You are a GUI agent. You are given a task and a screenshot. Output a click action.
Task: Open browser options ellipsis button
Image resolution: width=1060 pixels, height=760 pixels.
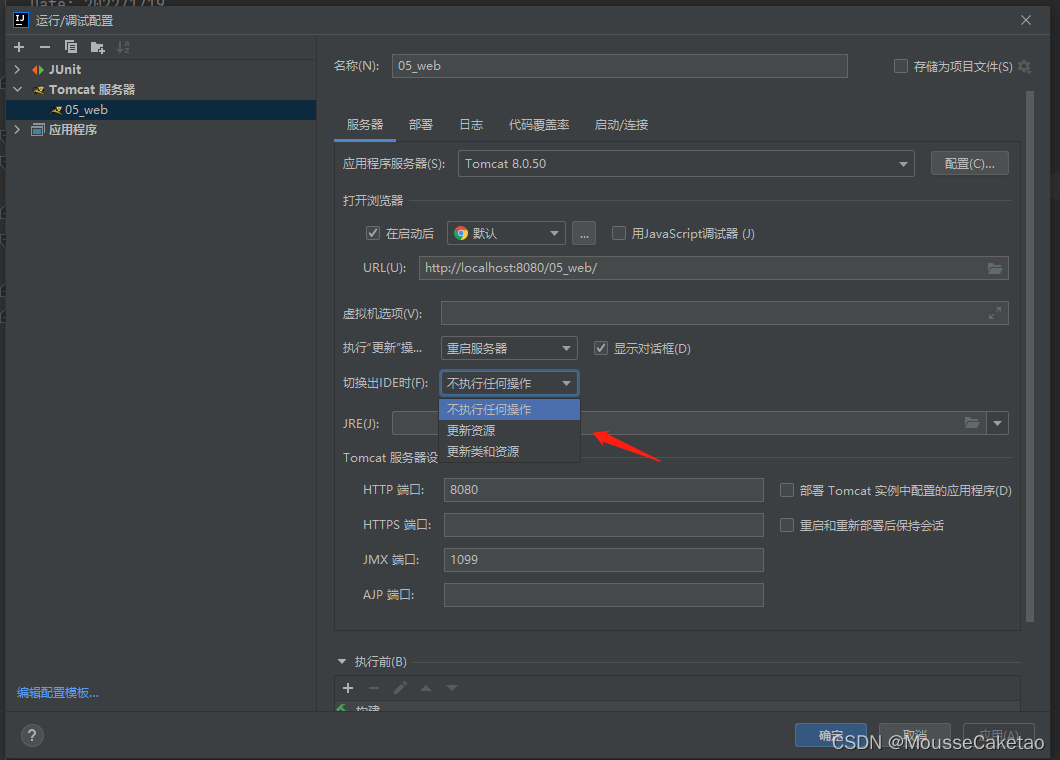[584, 234]
